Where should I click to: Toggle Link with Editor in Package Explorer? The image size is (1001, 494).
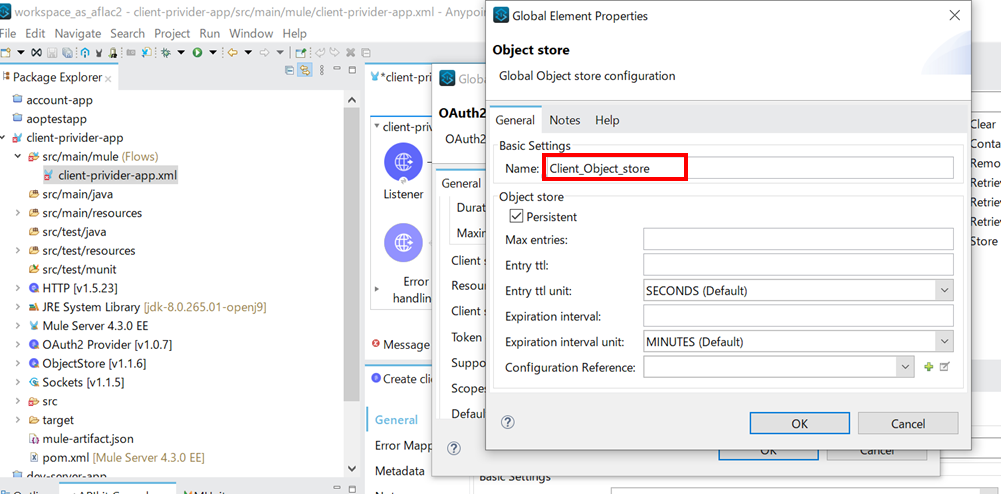(x=305, y=70)
